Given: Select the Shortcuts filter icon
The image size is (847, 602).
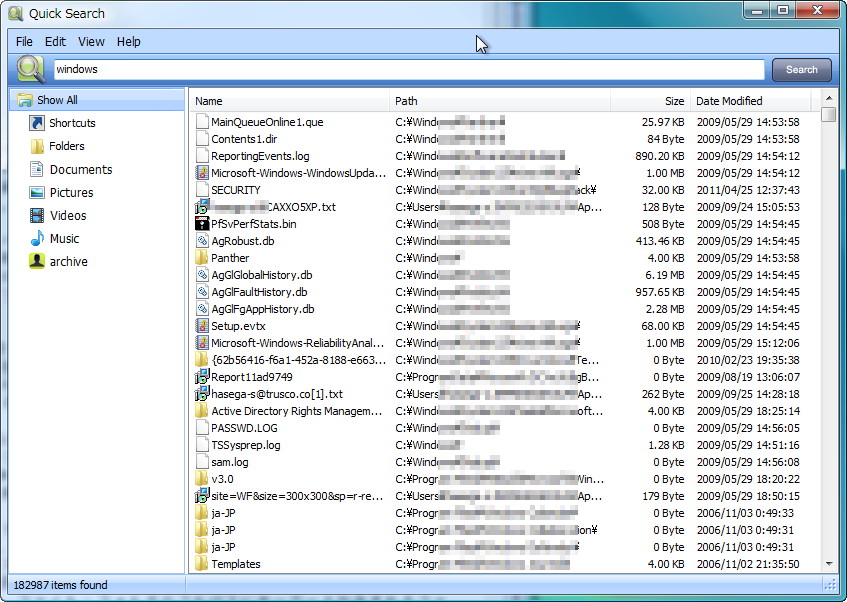Looking at the screenshot, I should pos(37,123).
